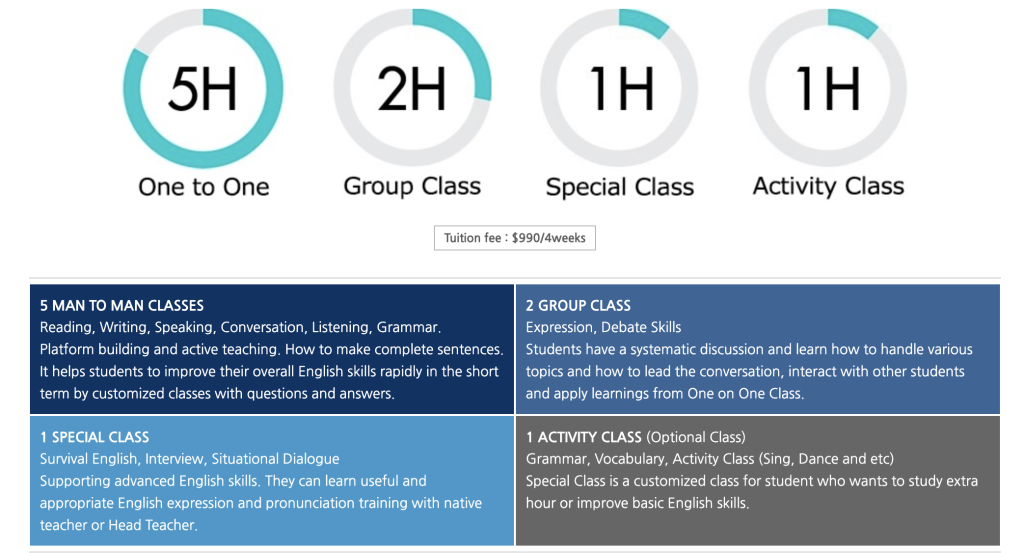Click the Special Class 1H progress ring

point(619,88)
